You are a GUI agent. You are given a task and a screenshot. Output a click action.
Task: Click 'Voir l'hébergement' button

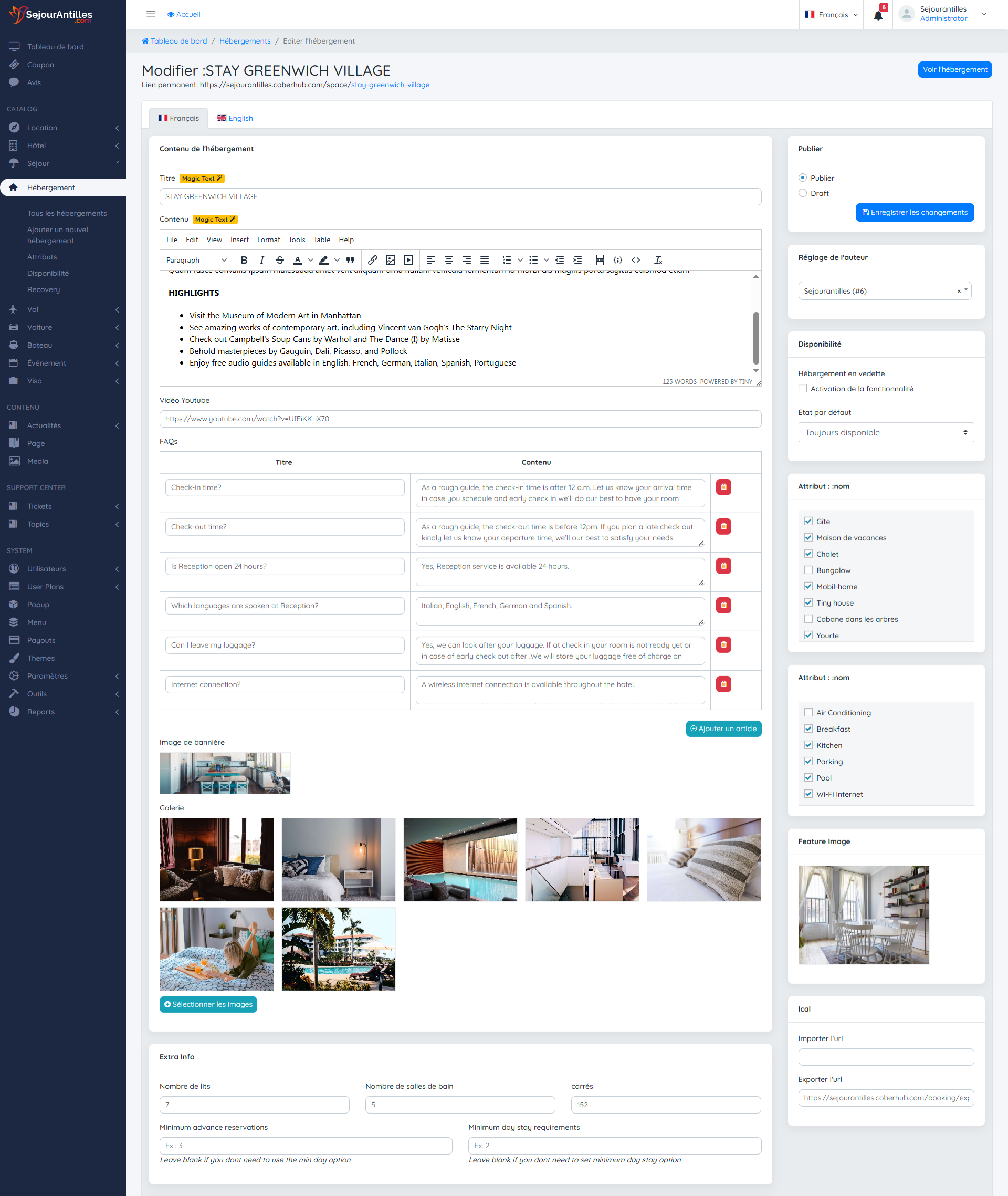coord(954,70)
